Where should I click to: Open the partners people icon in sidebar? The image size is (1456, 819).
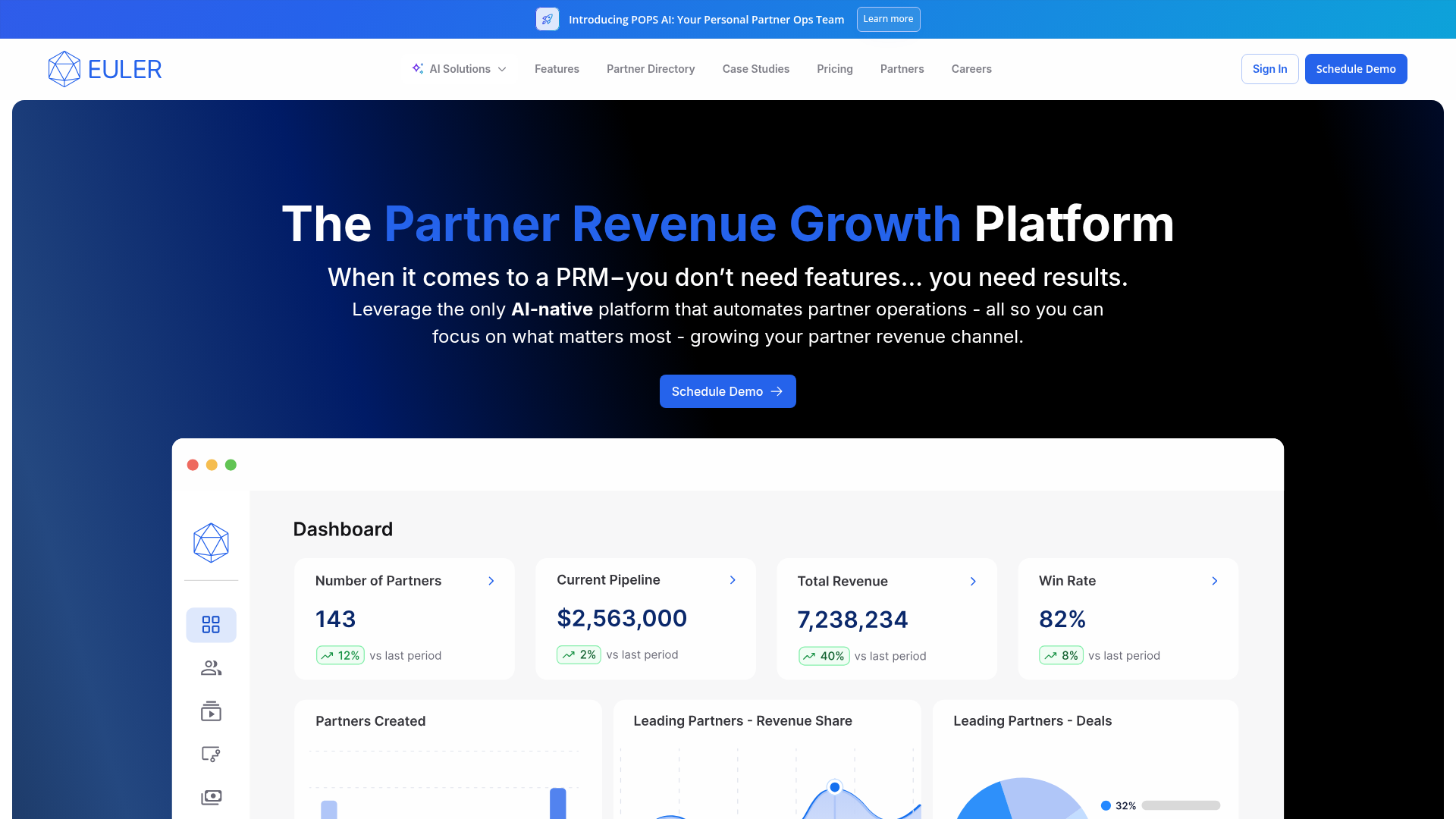(211, 668)
